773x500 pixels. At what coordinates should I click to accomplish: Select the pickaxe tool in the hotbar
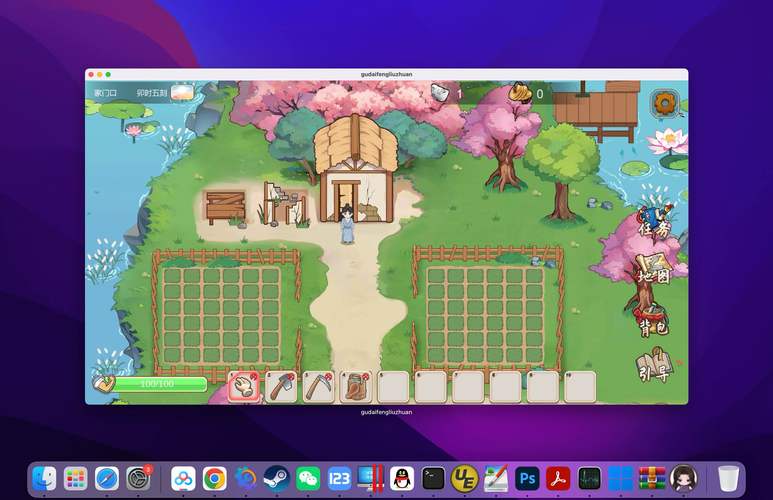[x=318, y=386]
